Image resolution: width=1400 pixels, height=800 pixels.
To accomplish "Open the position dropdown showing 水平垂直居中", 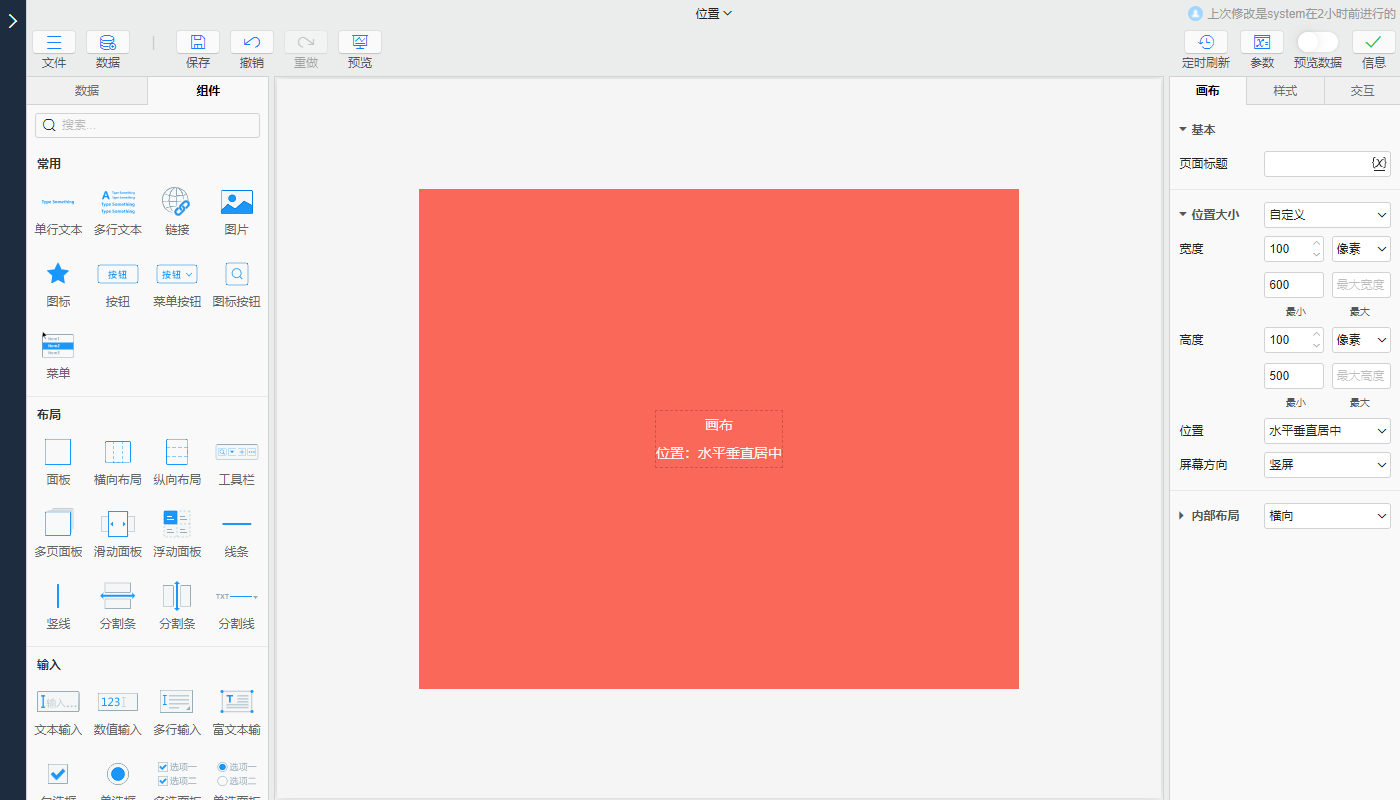I will [1327, 431].
